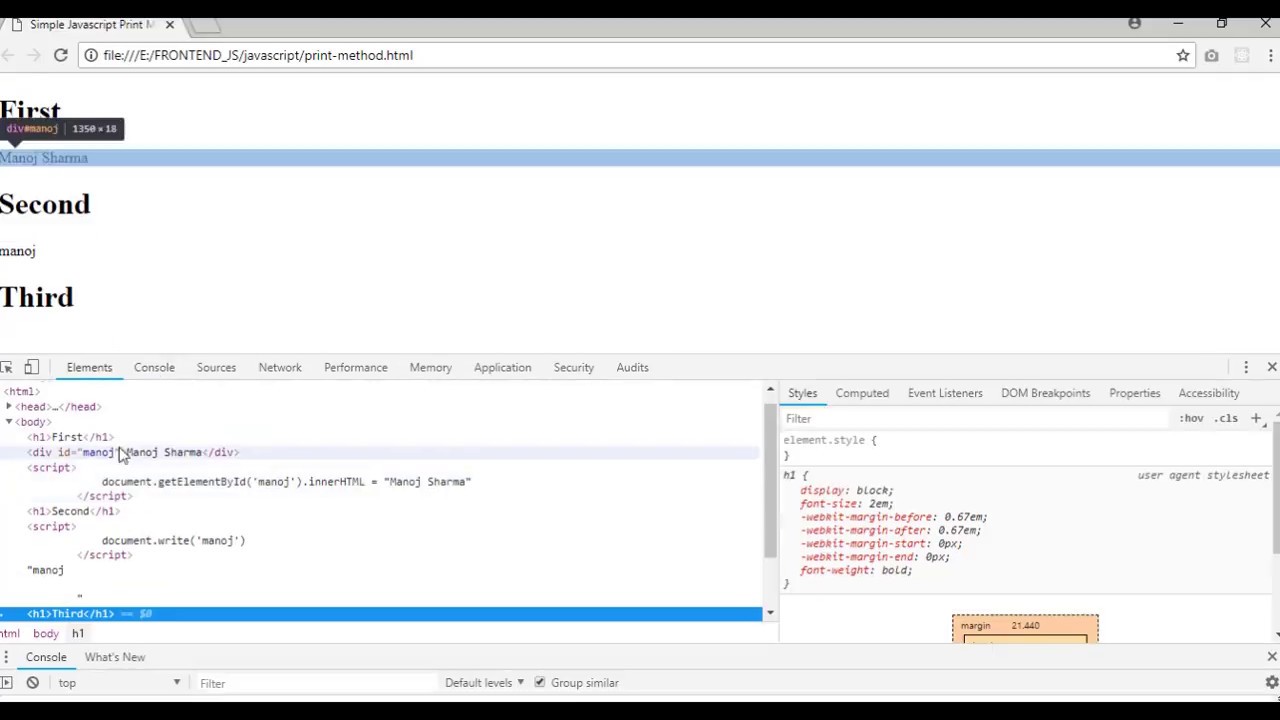Open the Memory tab
The height and width of the screenshot is (720, 1280).
(431, 367)
